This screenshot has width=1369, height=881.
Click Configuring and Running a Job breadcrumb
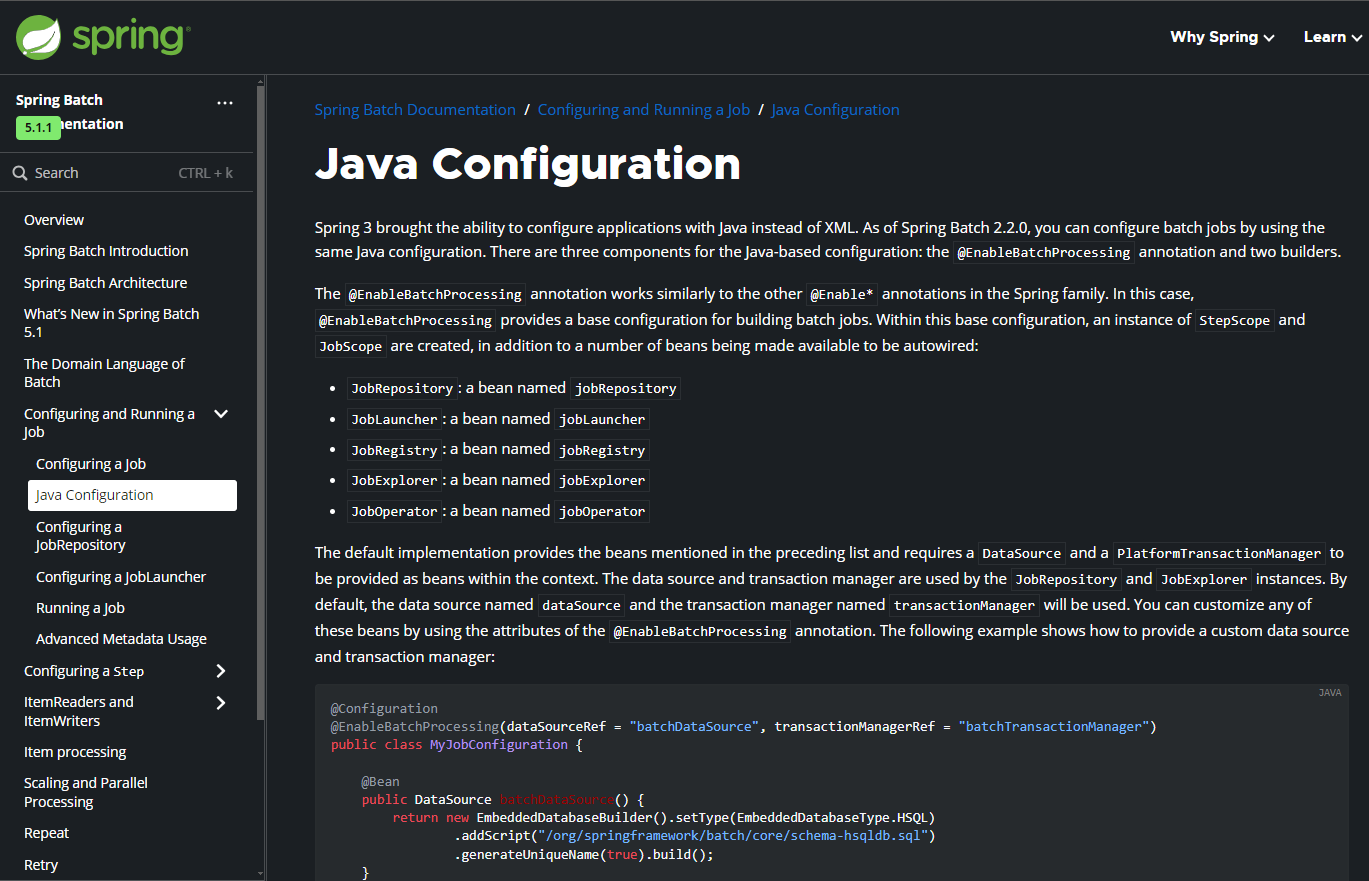coord(644,110)
